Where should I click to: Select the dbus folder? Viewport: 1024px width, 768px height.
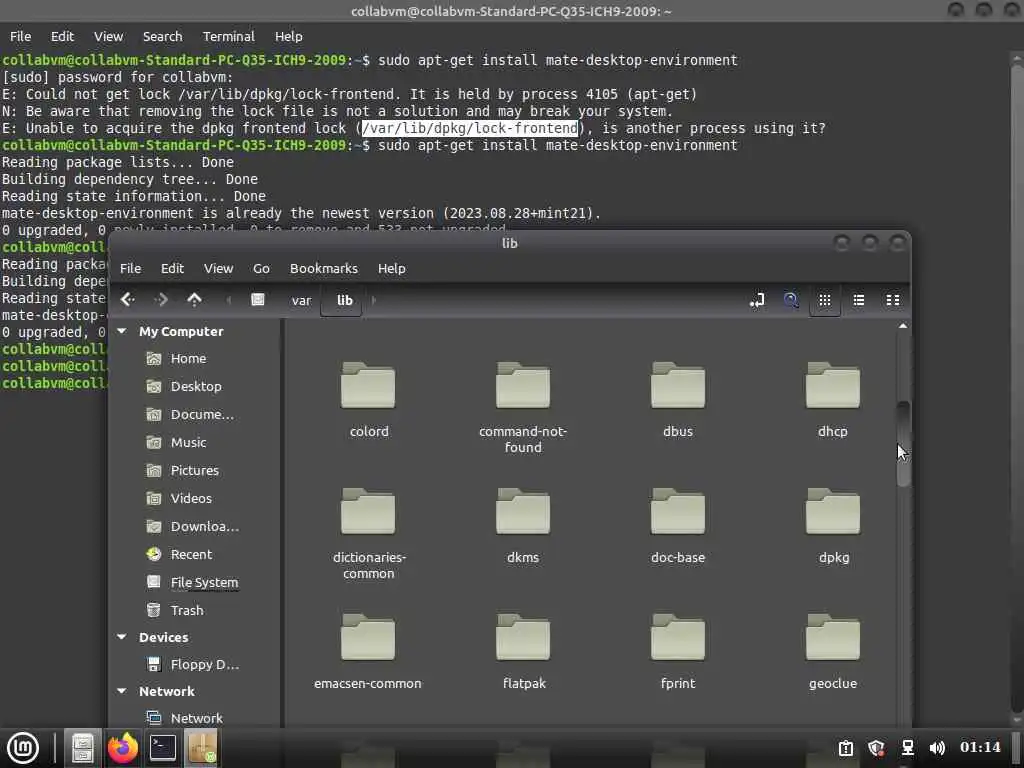pos(678,400)
